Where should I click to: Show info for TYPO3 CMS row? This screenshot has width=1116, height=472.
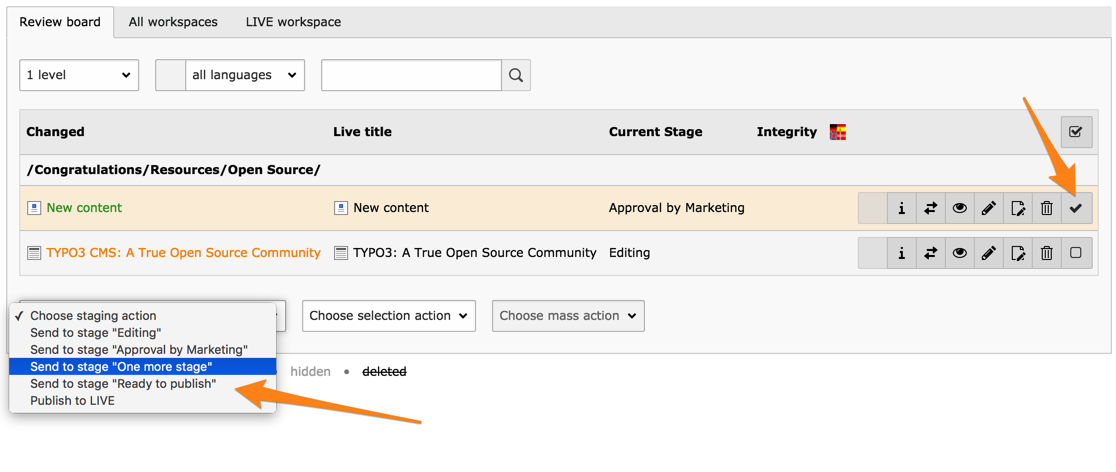tap(901, 253)
